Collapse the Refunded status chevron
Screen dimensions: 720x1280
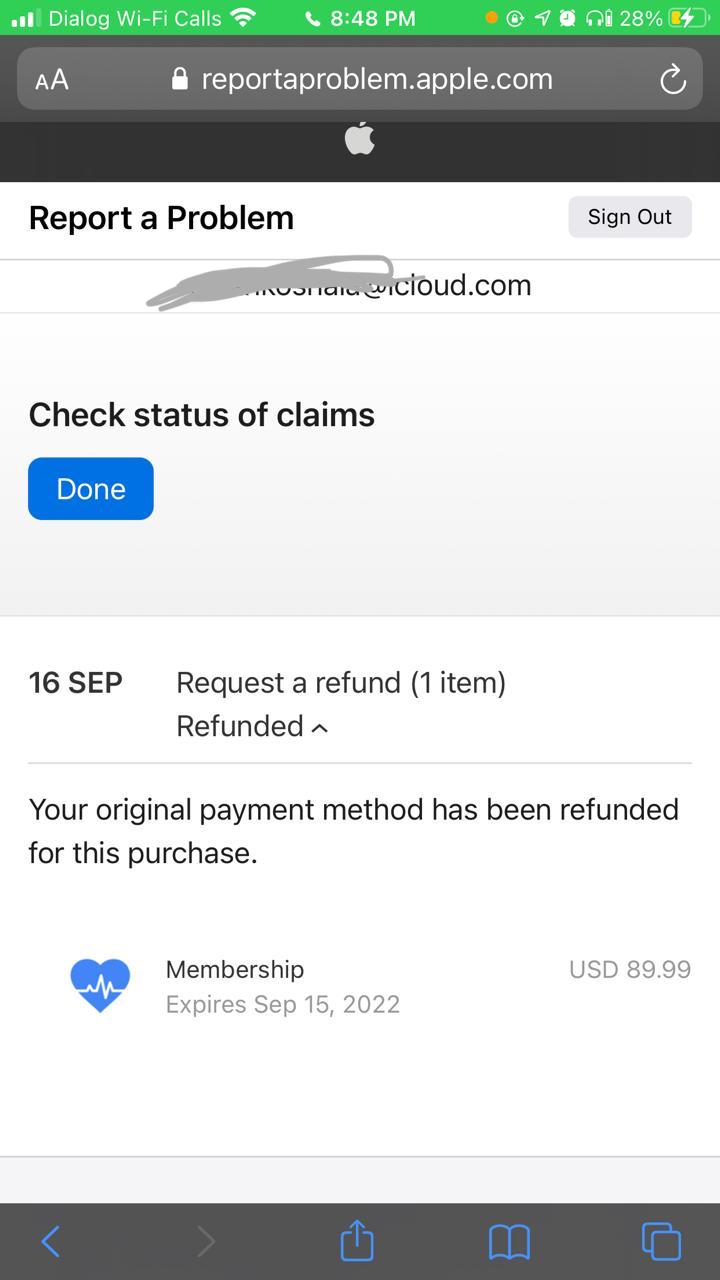[320, 728]
